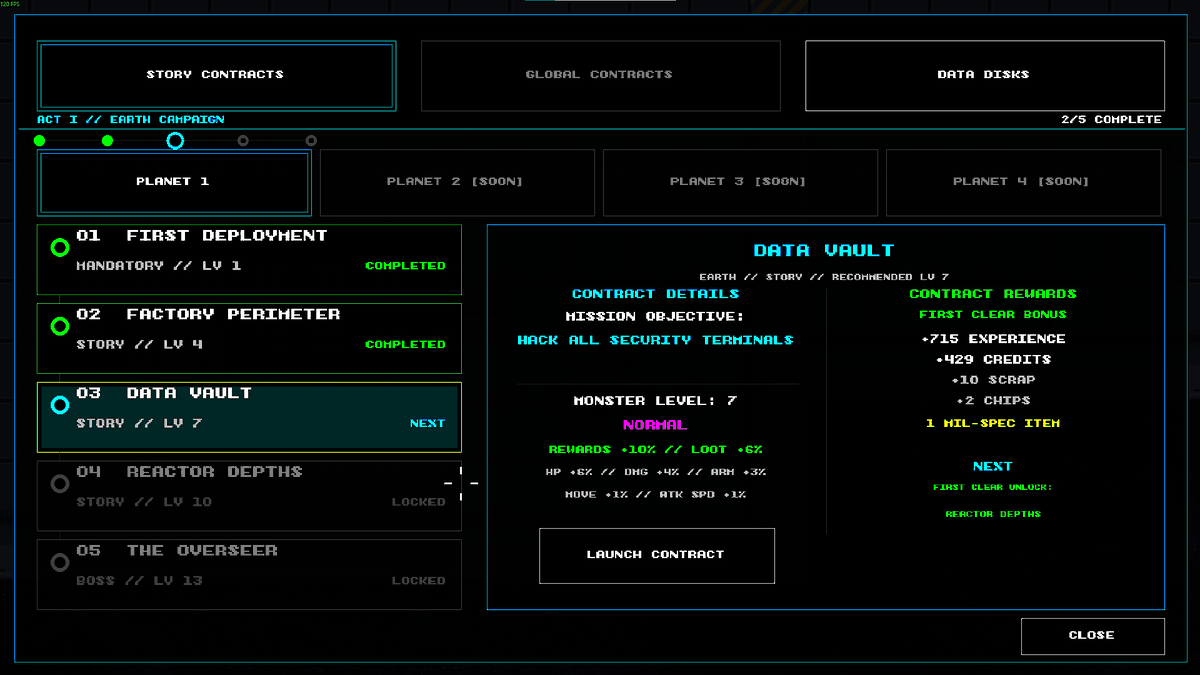1200x675 pixels.
Task: Open the Data Disks tab
Action: tap(984, 75)
